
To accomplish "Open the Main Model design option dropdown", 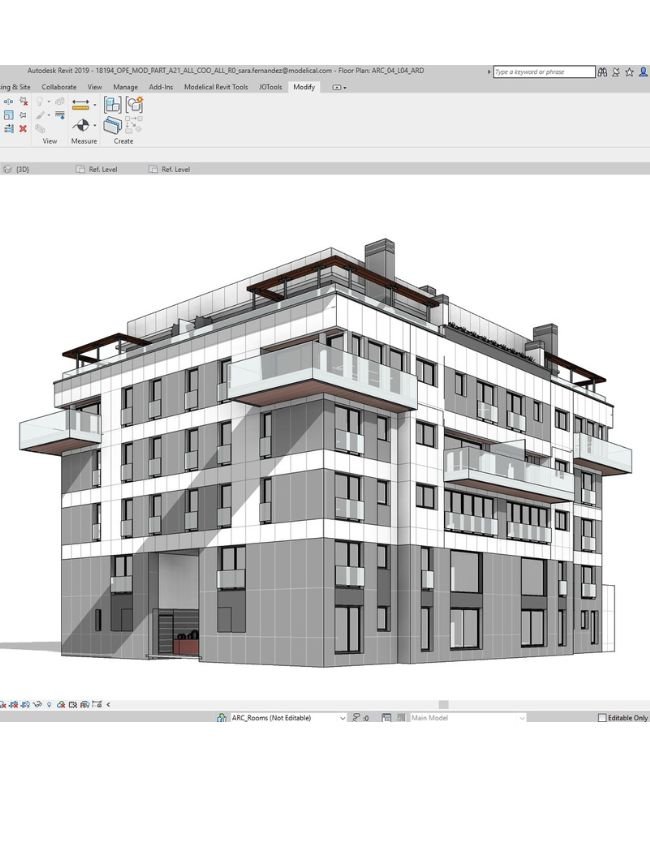I will (x=467, y=718).
